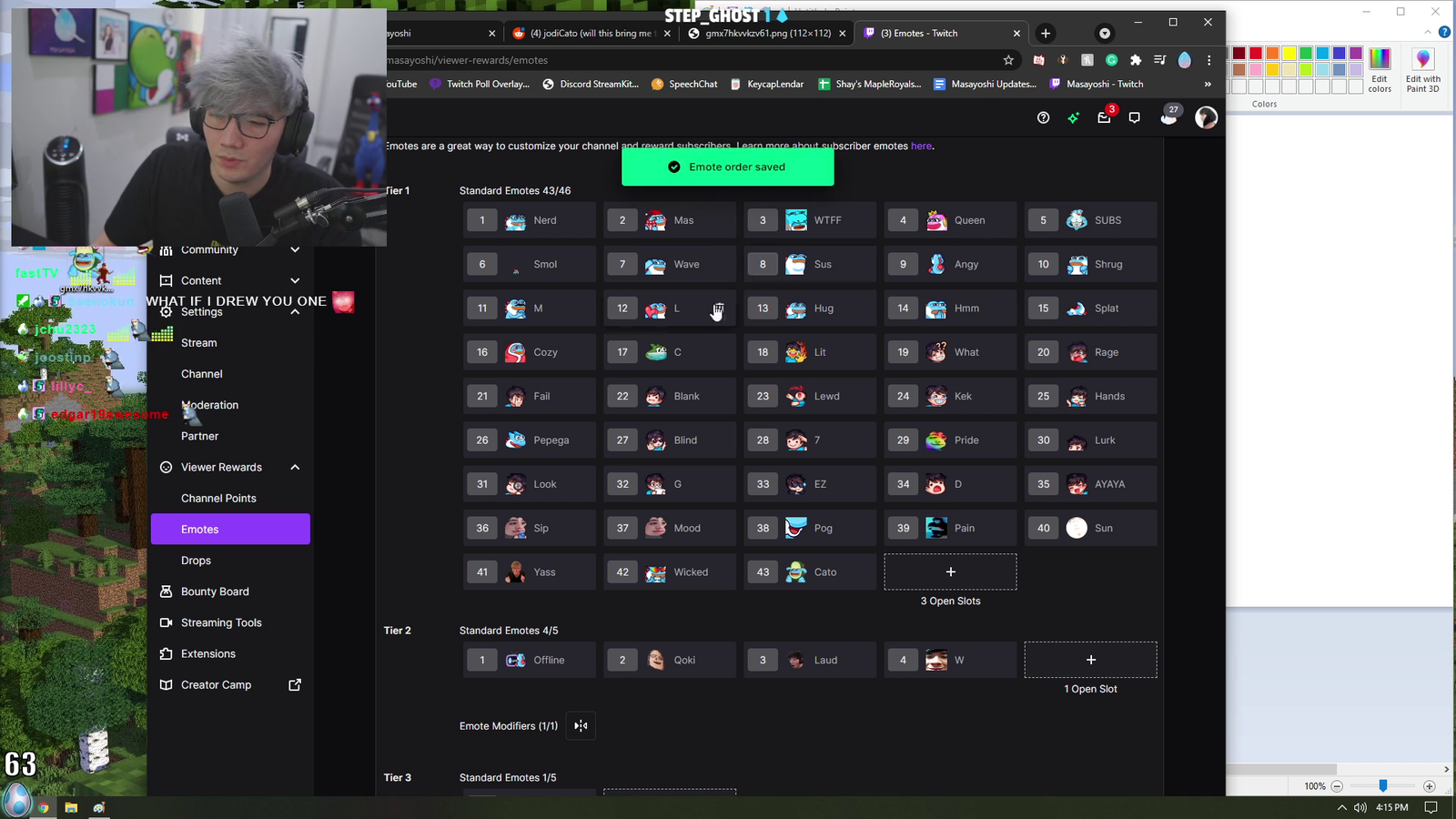The height and width of the screenshot is (819, 1456).
Task: Open Chrome from the Windows taskbar
Action: click(x=43, y=807)
